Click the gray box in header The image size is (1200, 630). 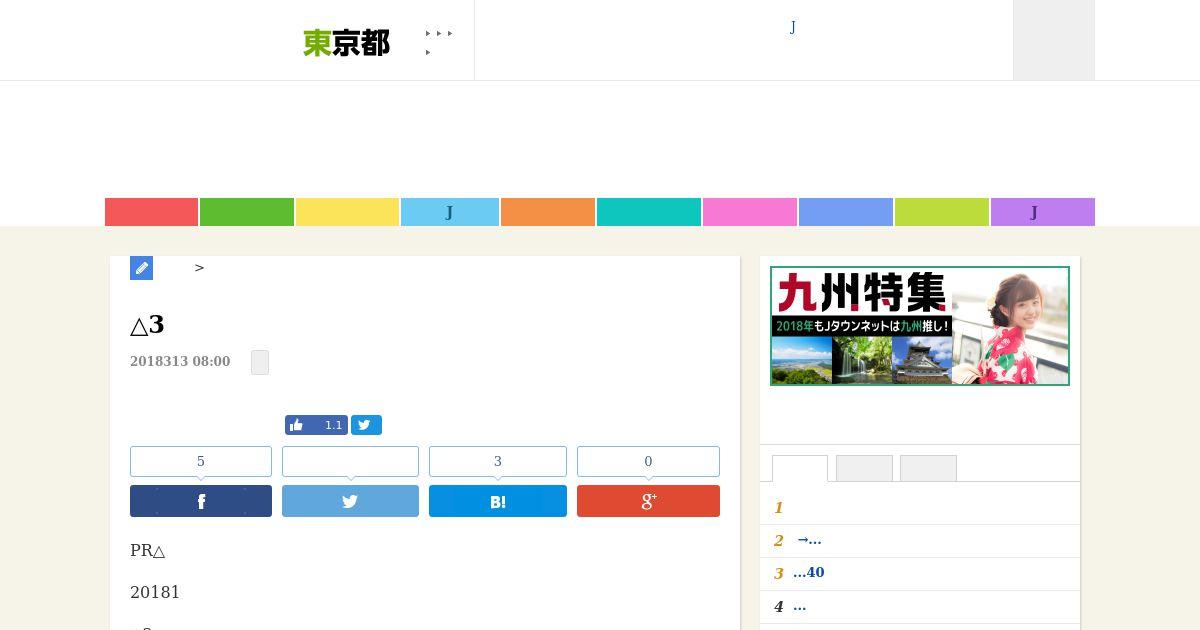click(x=1054, y=40)
